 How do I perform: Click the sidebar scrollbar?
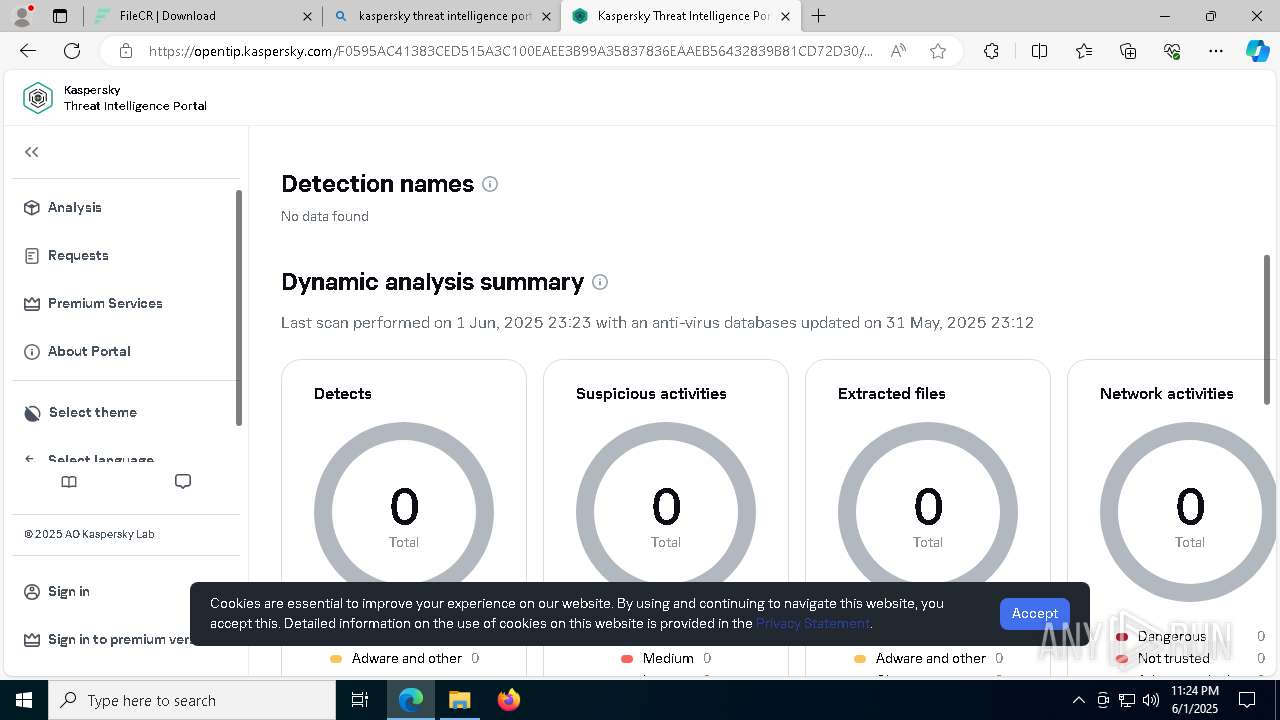coord(239,308)
